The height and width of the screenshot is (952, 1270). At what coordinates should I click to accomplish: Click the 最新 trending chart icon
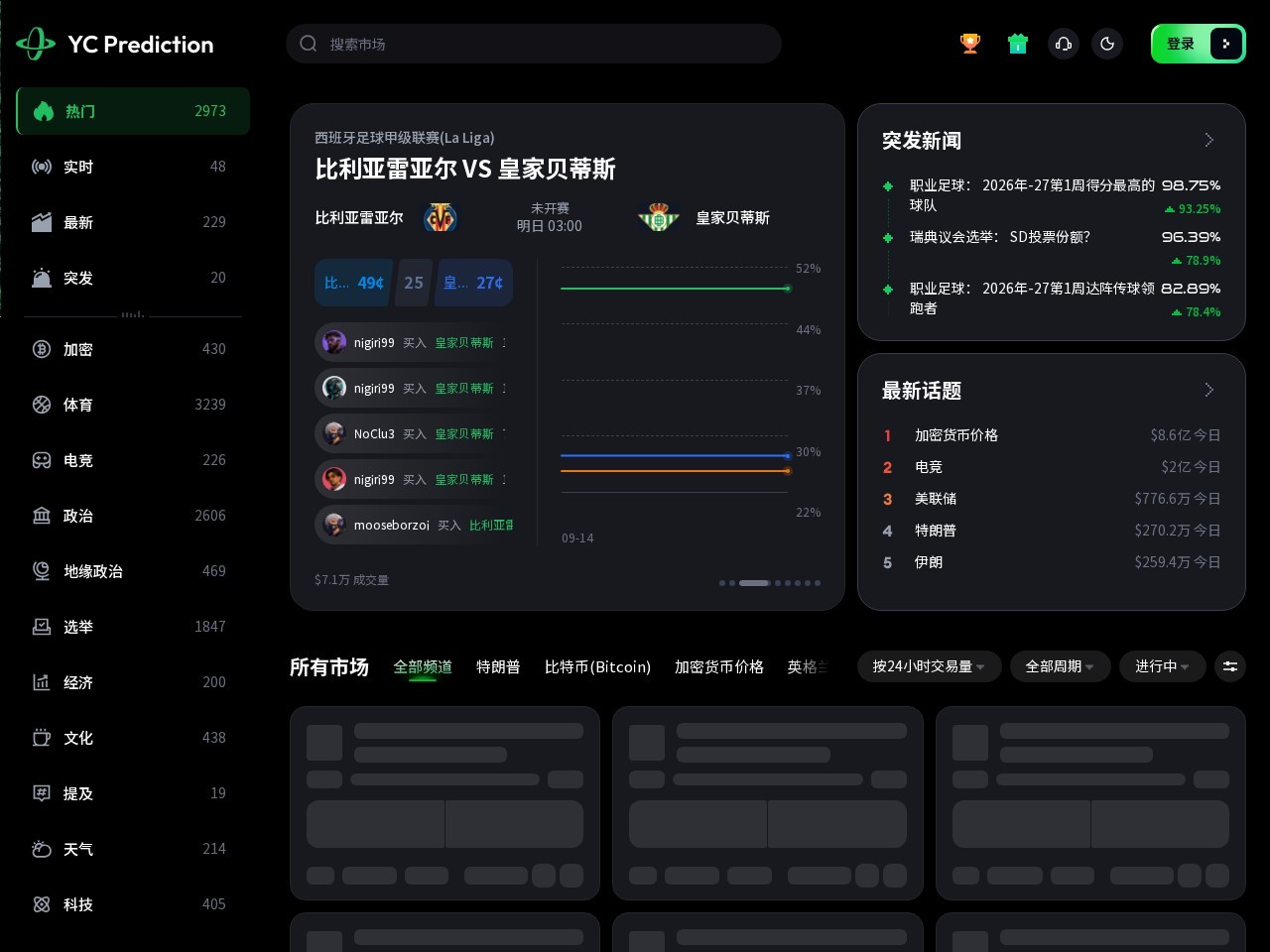[42, 222]
